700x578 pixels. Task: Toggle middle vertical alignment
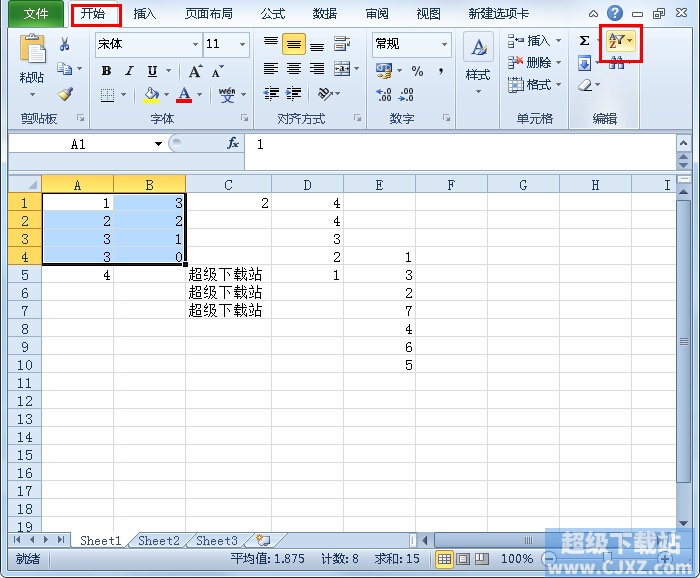(x=294, y=44)
